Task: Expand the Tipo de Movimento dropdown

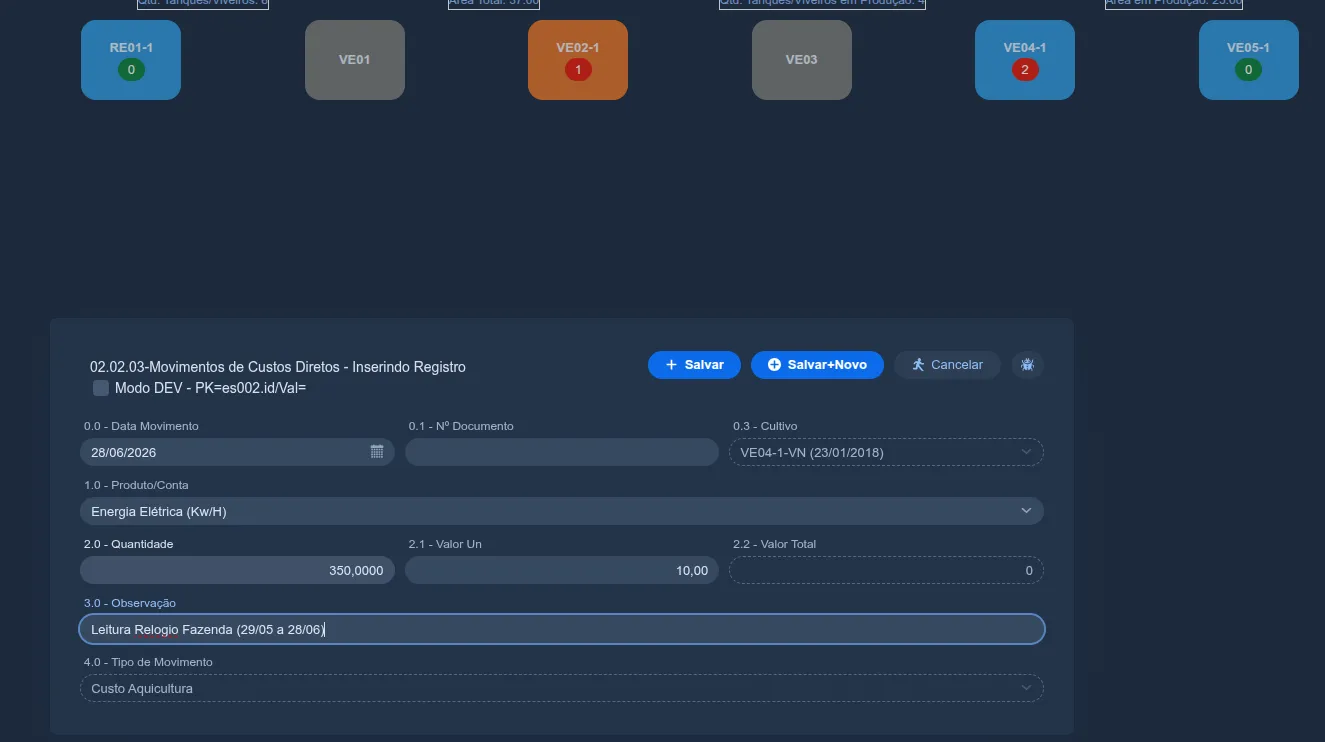Action: [562, 688]
